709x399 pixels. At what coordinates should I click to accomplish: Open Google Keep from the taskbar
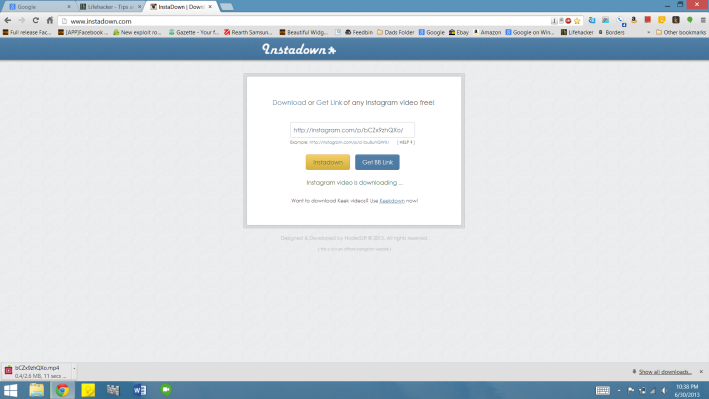point(88,390)
